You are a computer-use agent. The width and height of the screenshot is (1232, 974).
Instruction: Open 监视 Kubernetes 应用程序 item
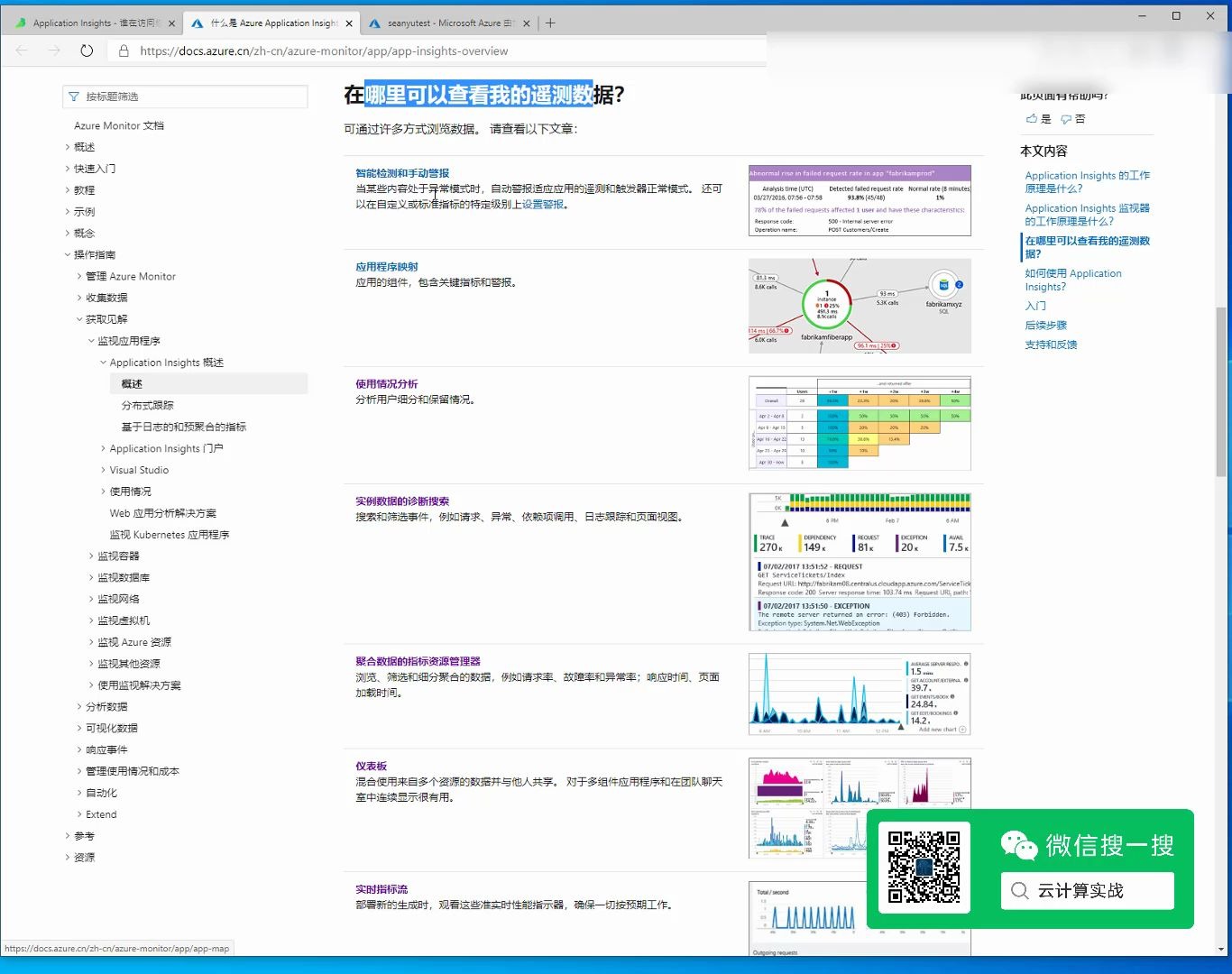(170, 535)
